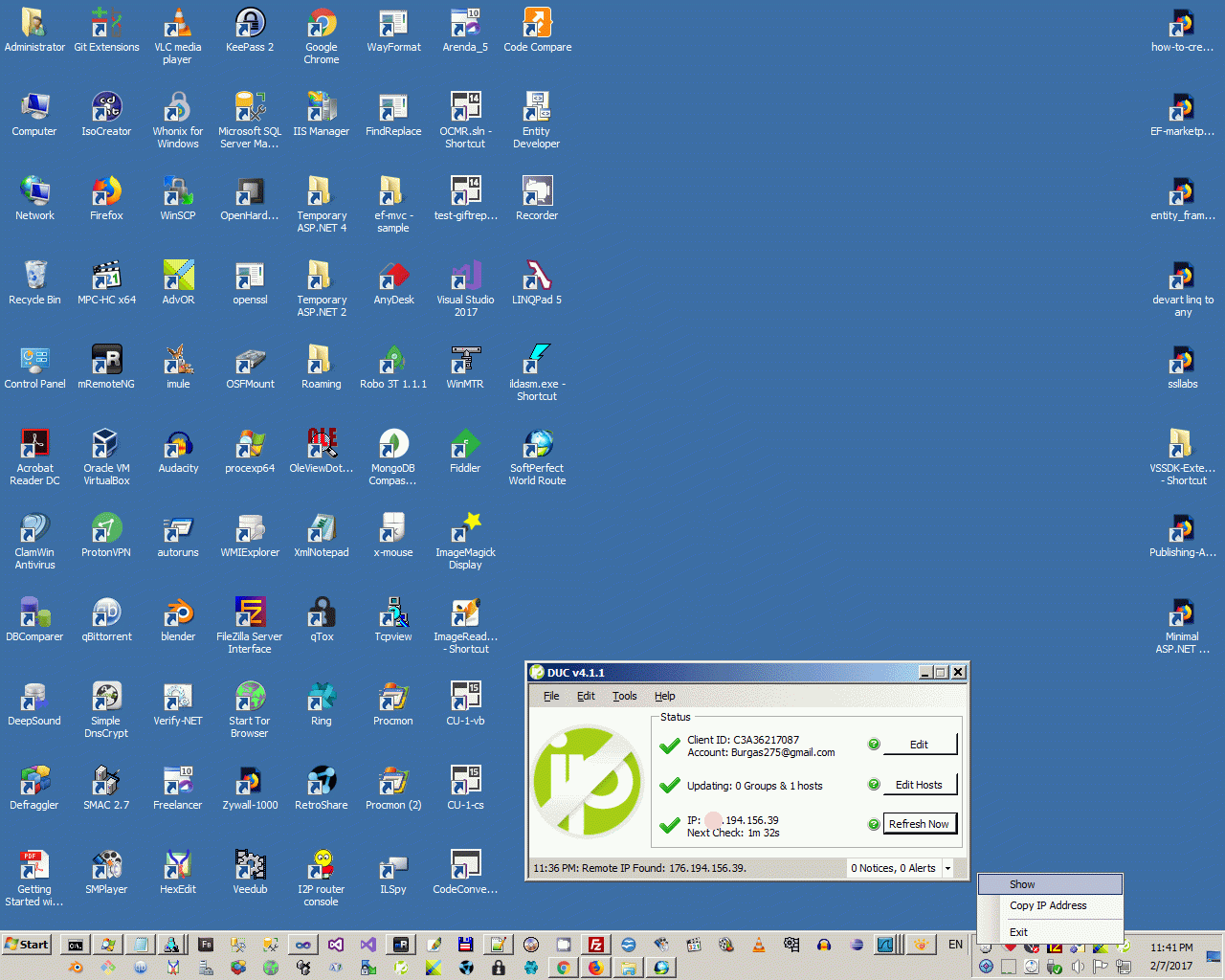The width and height of the screenshot is (1225, 980).
Task: Select the ssllabs desktop icon
Action: [1183, 367]
